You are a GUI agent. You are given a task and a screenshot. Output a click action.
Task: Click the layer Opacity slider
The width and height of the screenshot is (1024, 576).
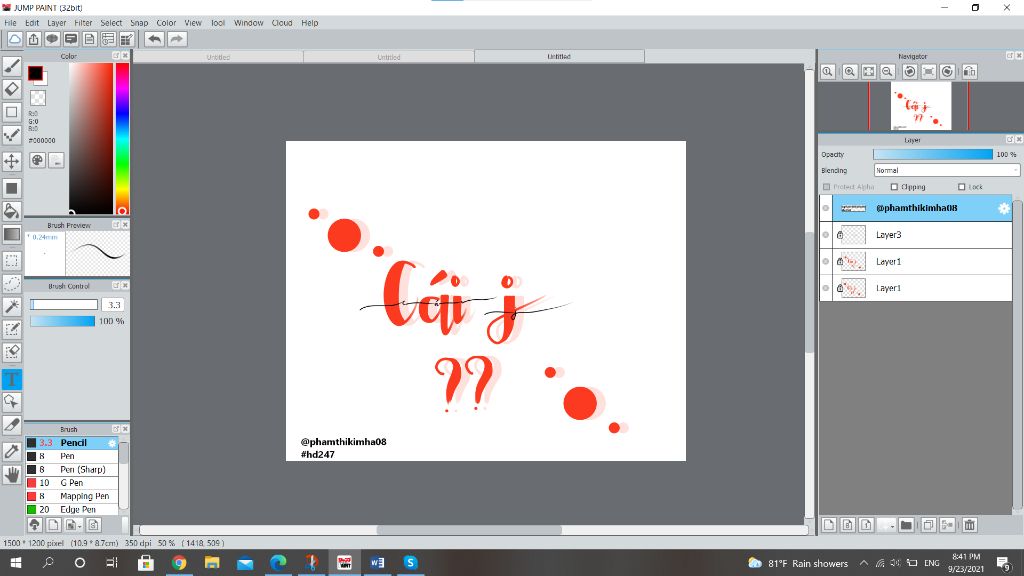933,154
